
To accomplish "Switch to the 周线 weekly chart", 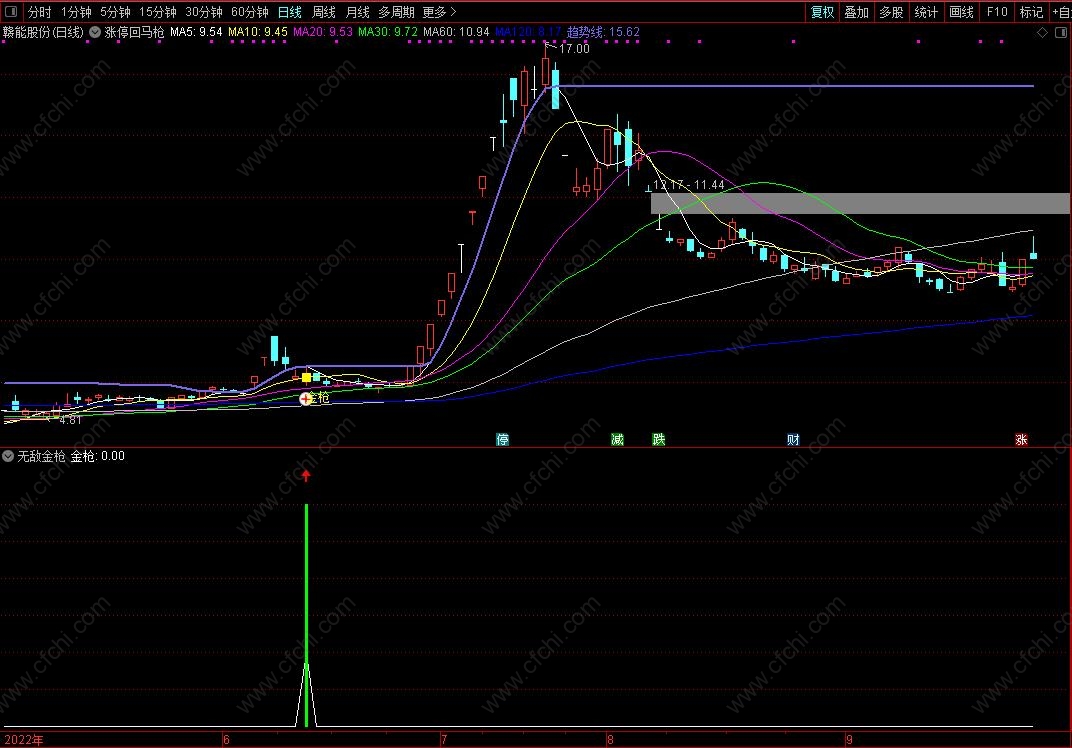I will point(323,12).
